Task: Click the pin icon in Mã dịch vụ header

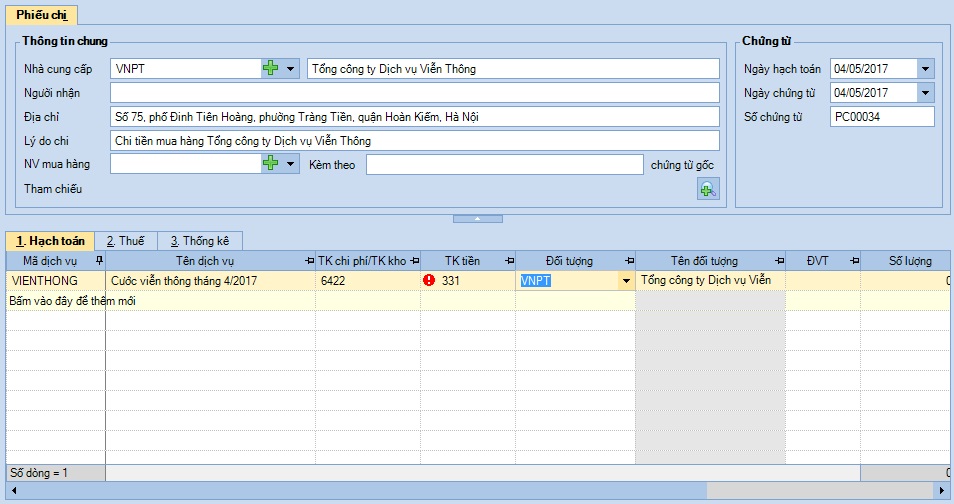Action: click(98, 261)
